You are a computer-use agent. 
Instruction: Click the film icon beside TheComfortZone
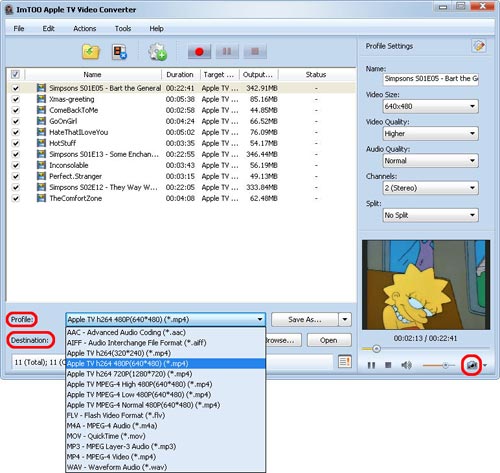coord(41,198)
